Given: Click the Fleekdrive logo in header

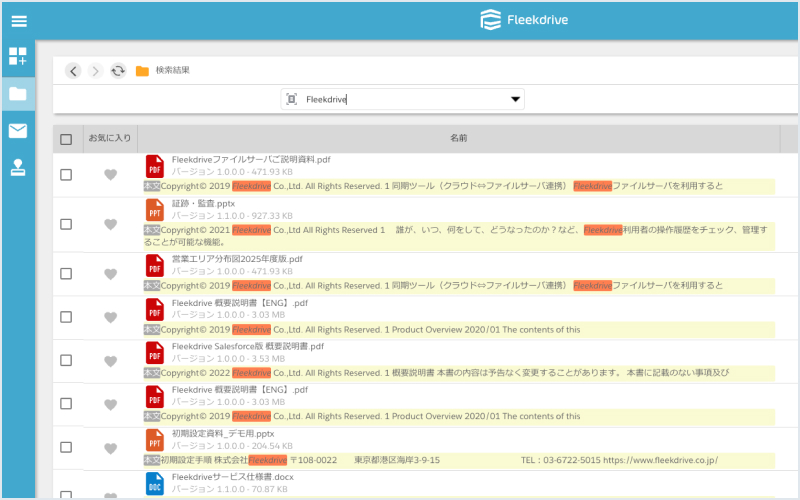Looking at the screenshot, I should (524, 20).
